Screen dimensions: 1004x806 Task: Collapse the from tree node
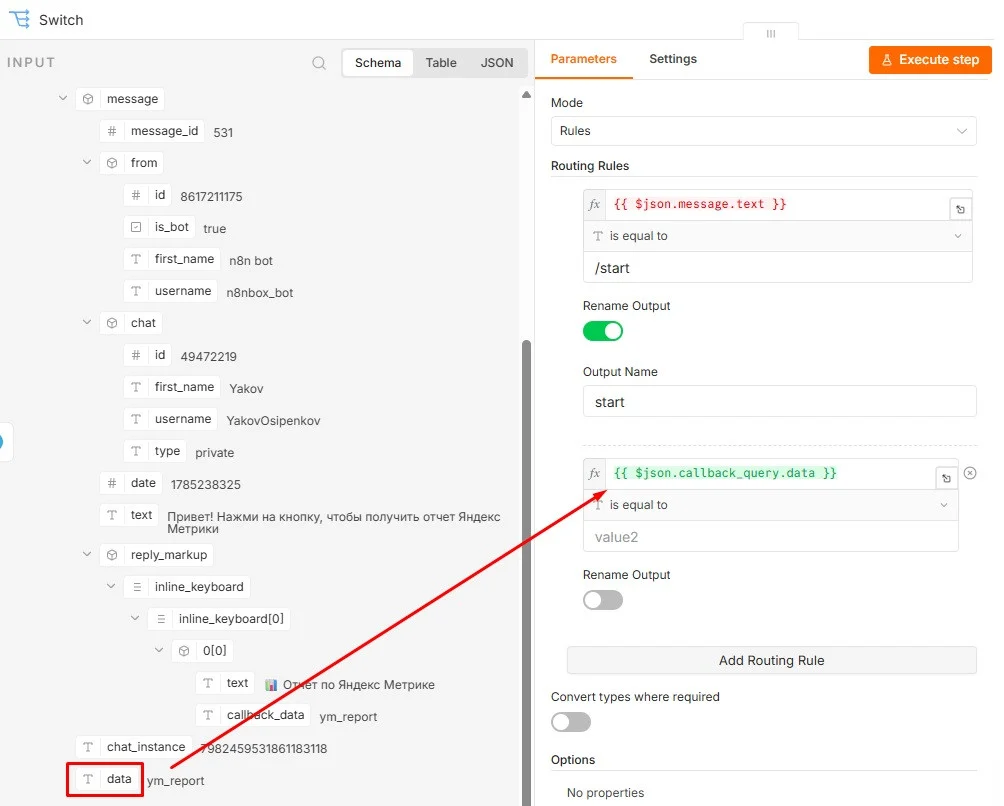[x=87, y=162]
